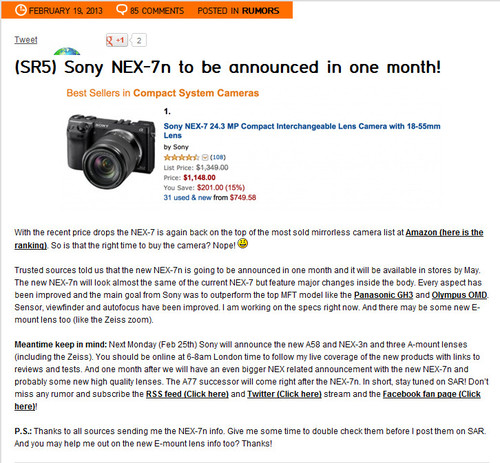Click the (108) reviews count link
Image resolution: width=500 pixels, height=463 pixels.
point(218,157)
